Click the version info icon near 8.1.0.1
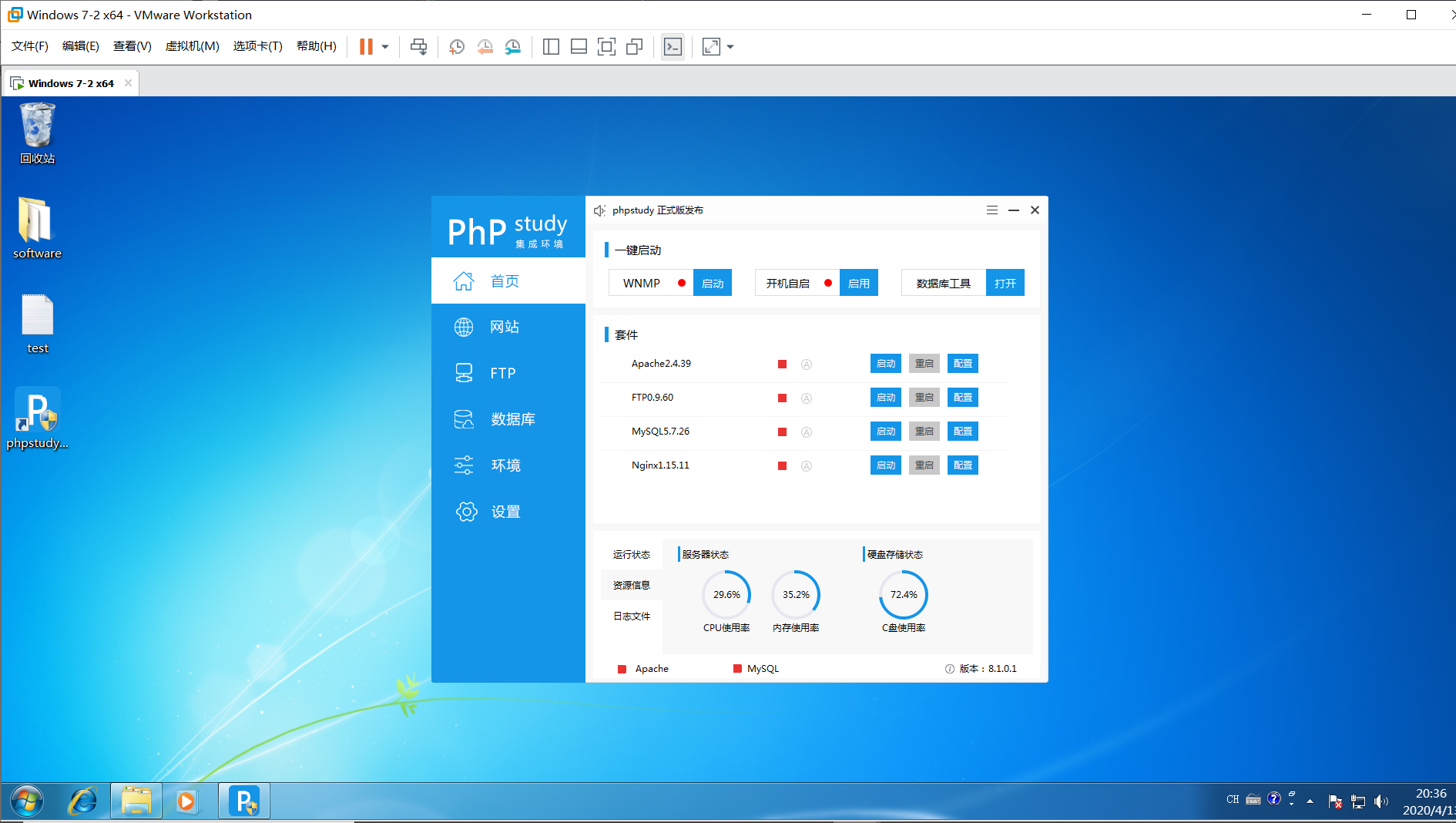This screenshot has height=823, width=1456. point(950,669)
